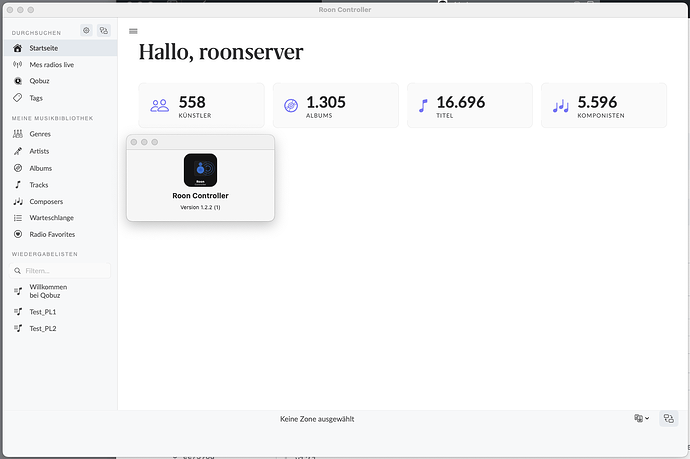This screenshot has height=459, width=690.
Task: Open the Qobuz section
Action: (42, 81)
